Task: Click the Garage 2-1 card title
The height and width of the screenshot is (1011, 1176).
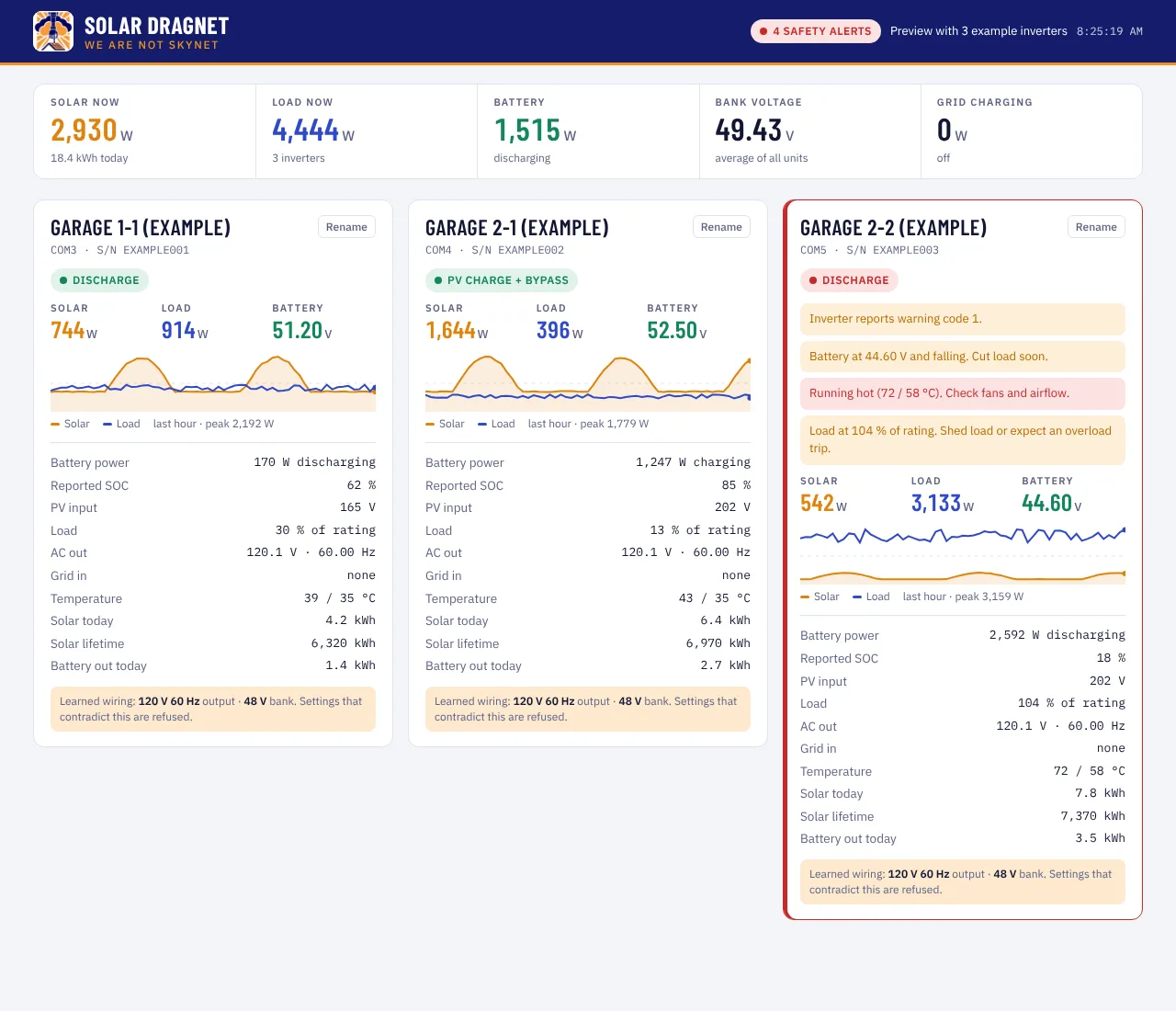Action: [517, 228]
